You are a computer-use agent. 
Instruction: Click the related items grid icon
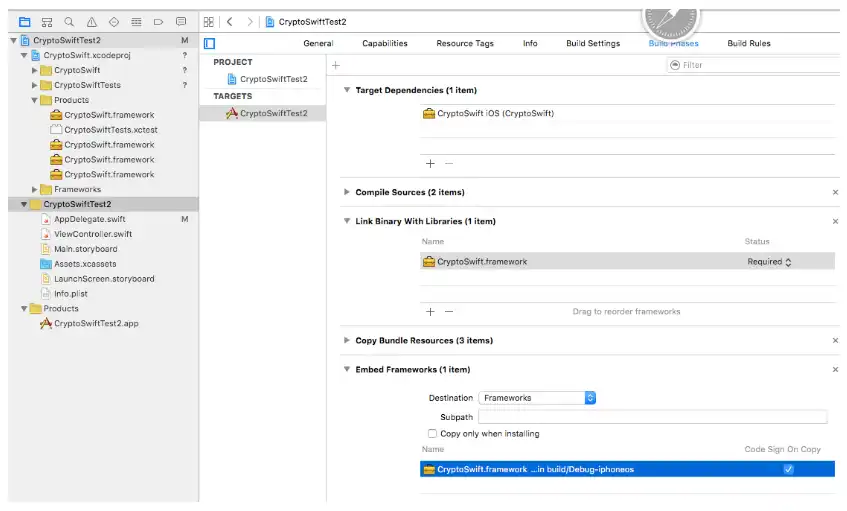click(208, 21)
